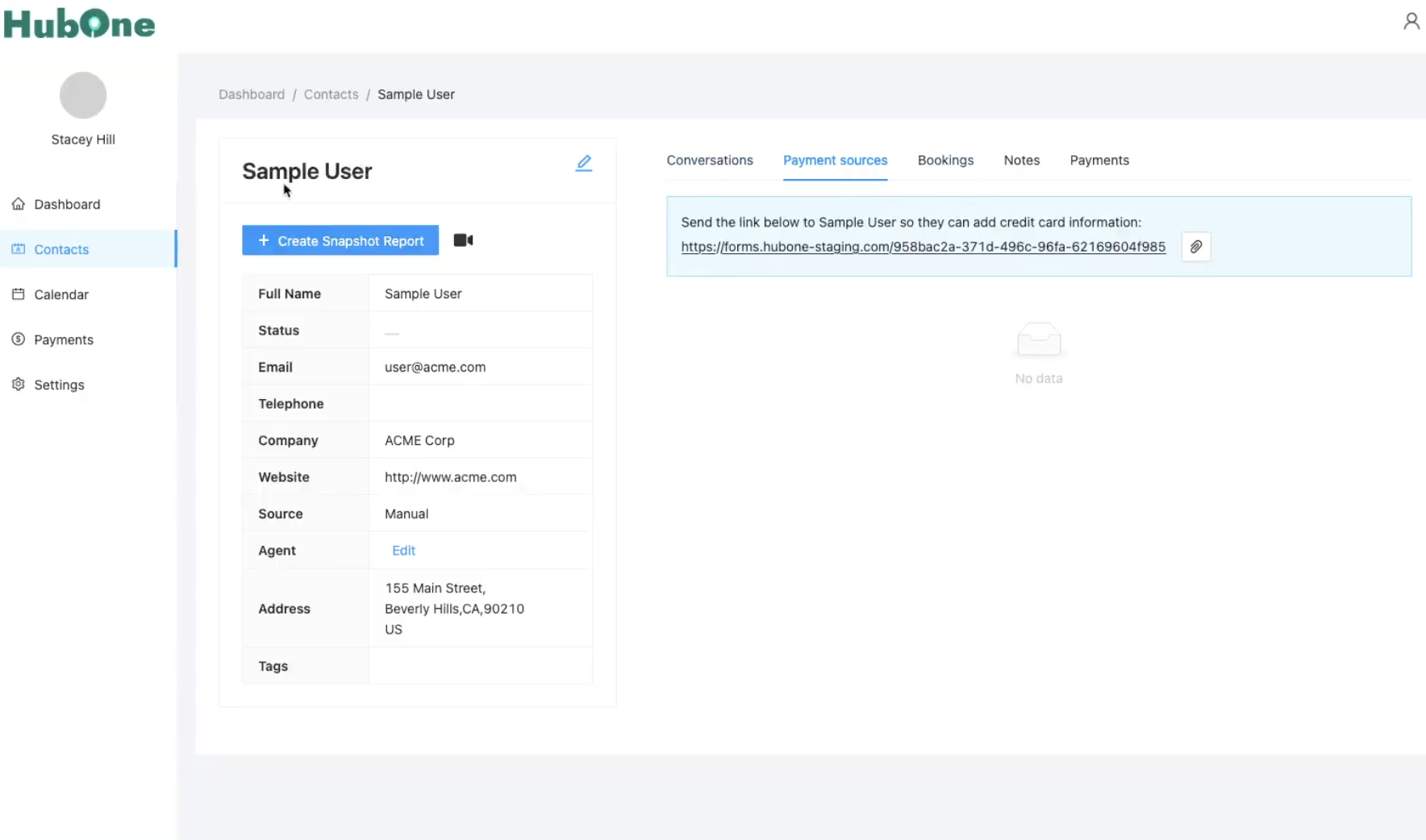Screen dimensions: 1426x840
Task: Click the http://www.acme.com website value
Action: (x=451, y=477)
